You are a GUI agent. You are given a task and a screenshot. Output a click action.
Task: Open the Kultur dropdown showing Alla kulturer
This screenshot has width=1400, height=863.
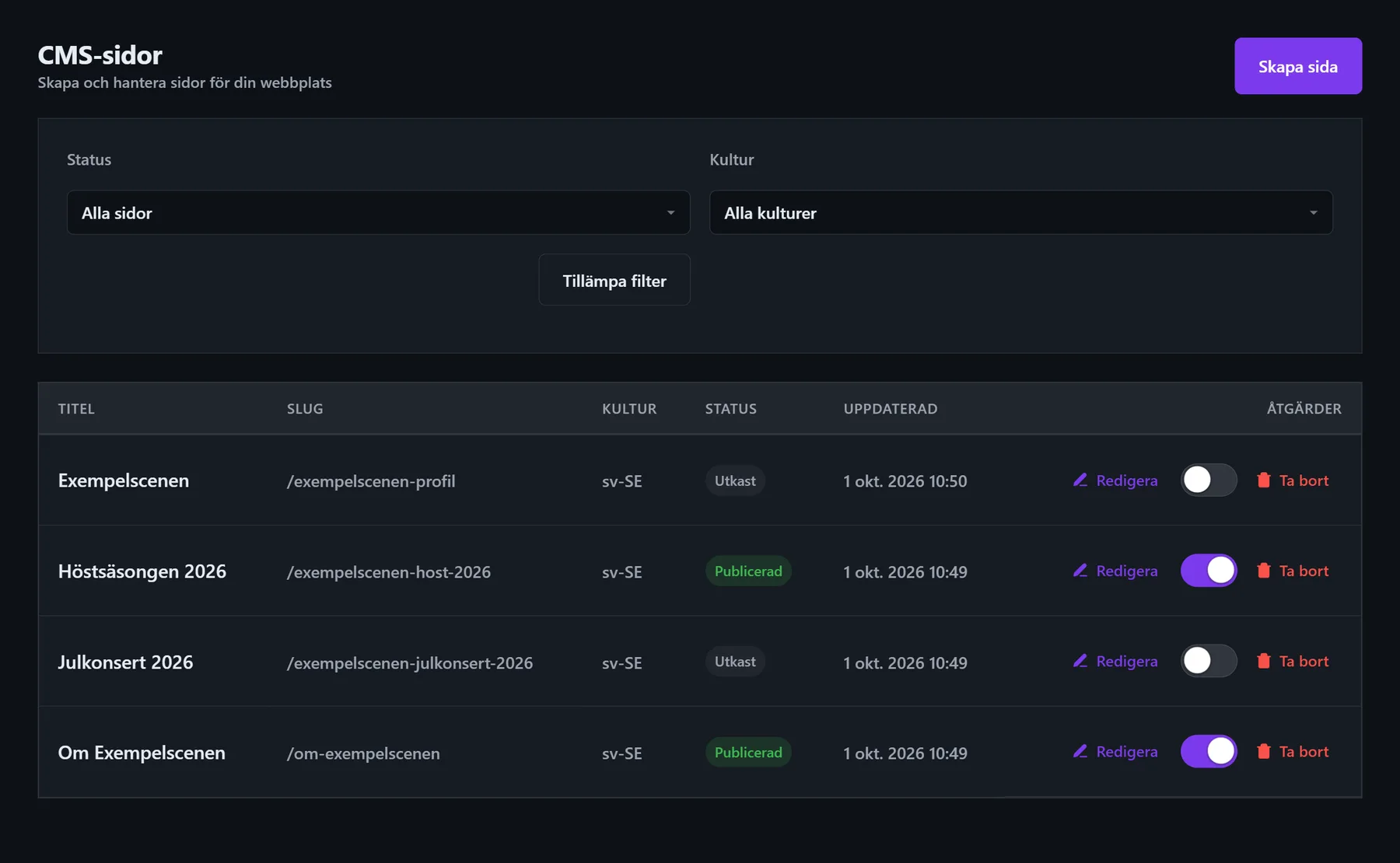click(x=1021, y=212)
